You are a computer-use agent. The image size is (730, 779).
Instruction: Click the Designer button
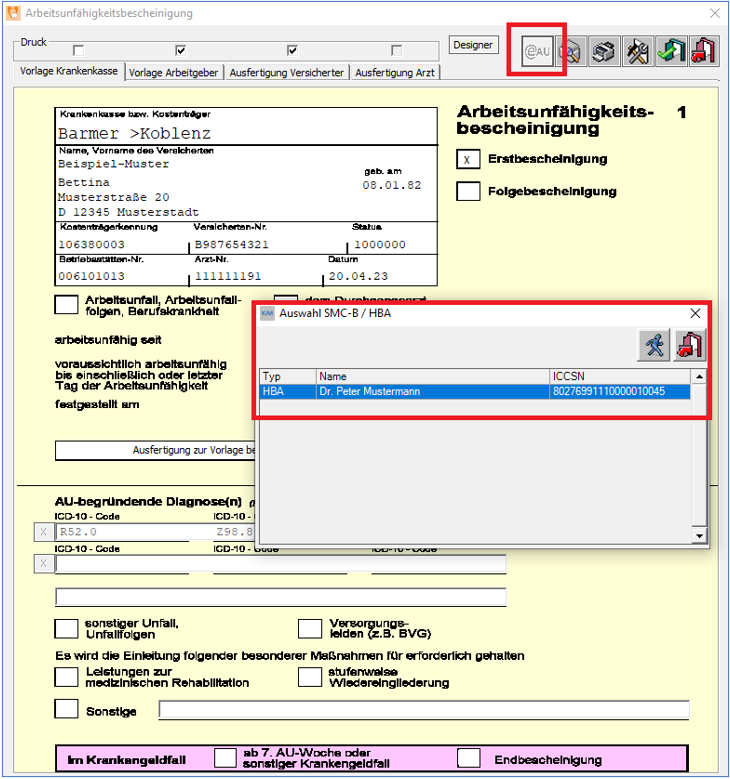pos(473,45)
